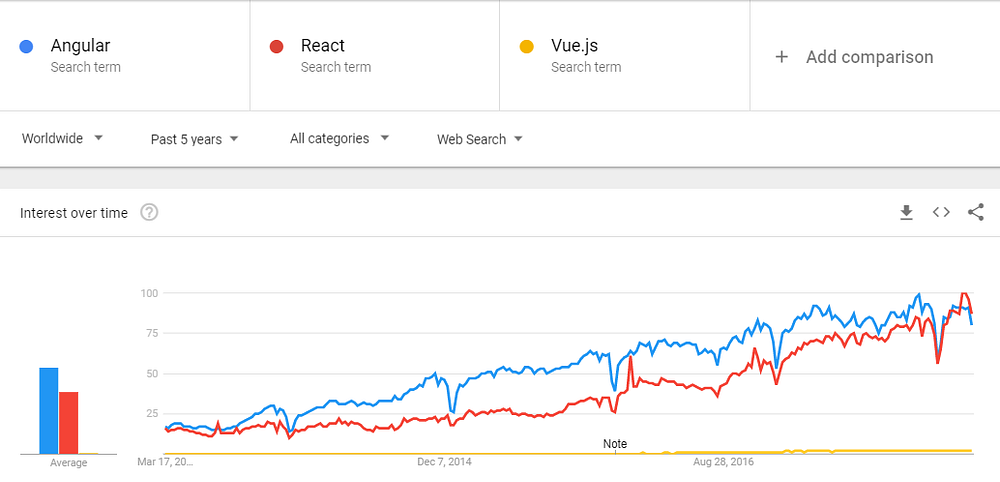Open the All categories dropdown
The image size is (1000, 482).
coord(339,139)
